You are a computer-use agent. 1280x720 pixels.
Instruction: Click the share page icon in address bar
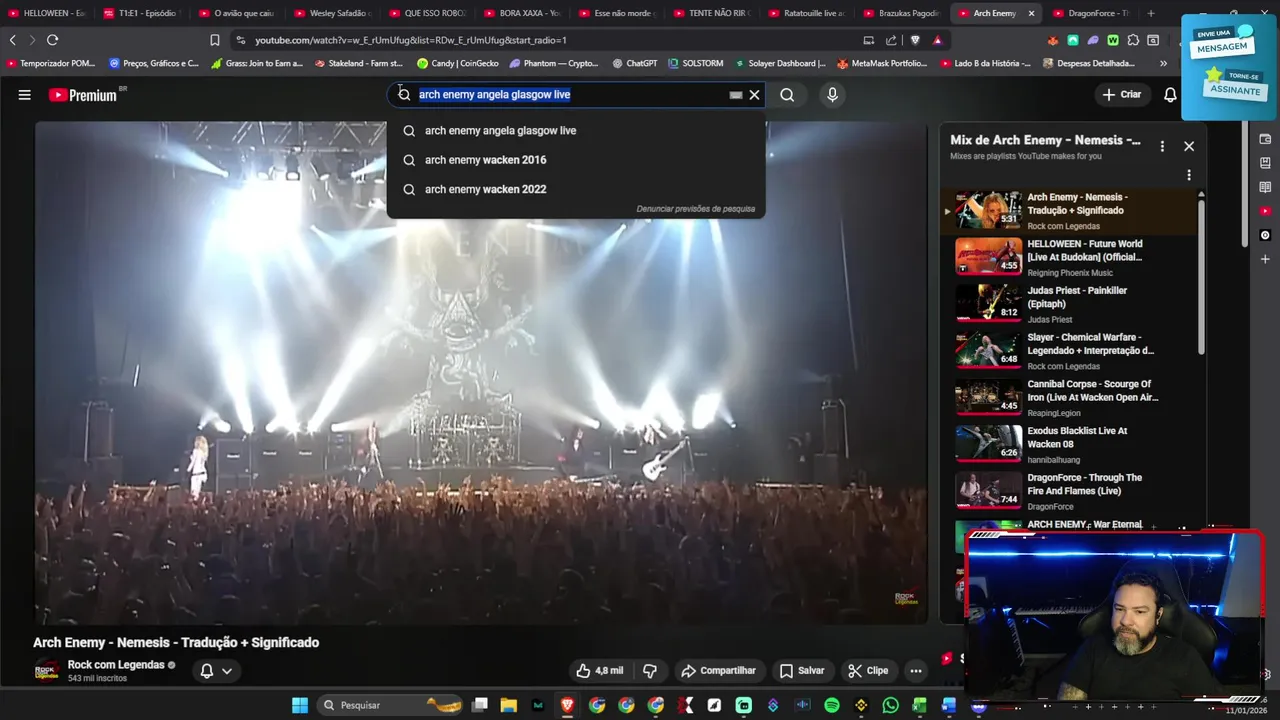(x=891, y=40)
